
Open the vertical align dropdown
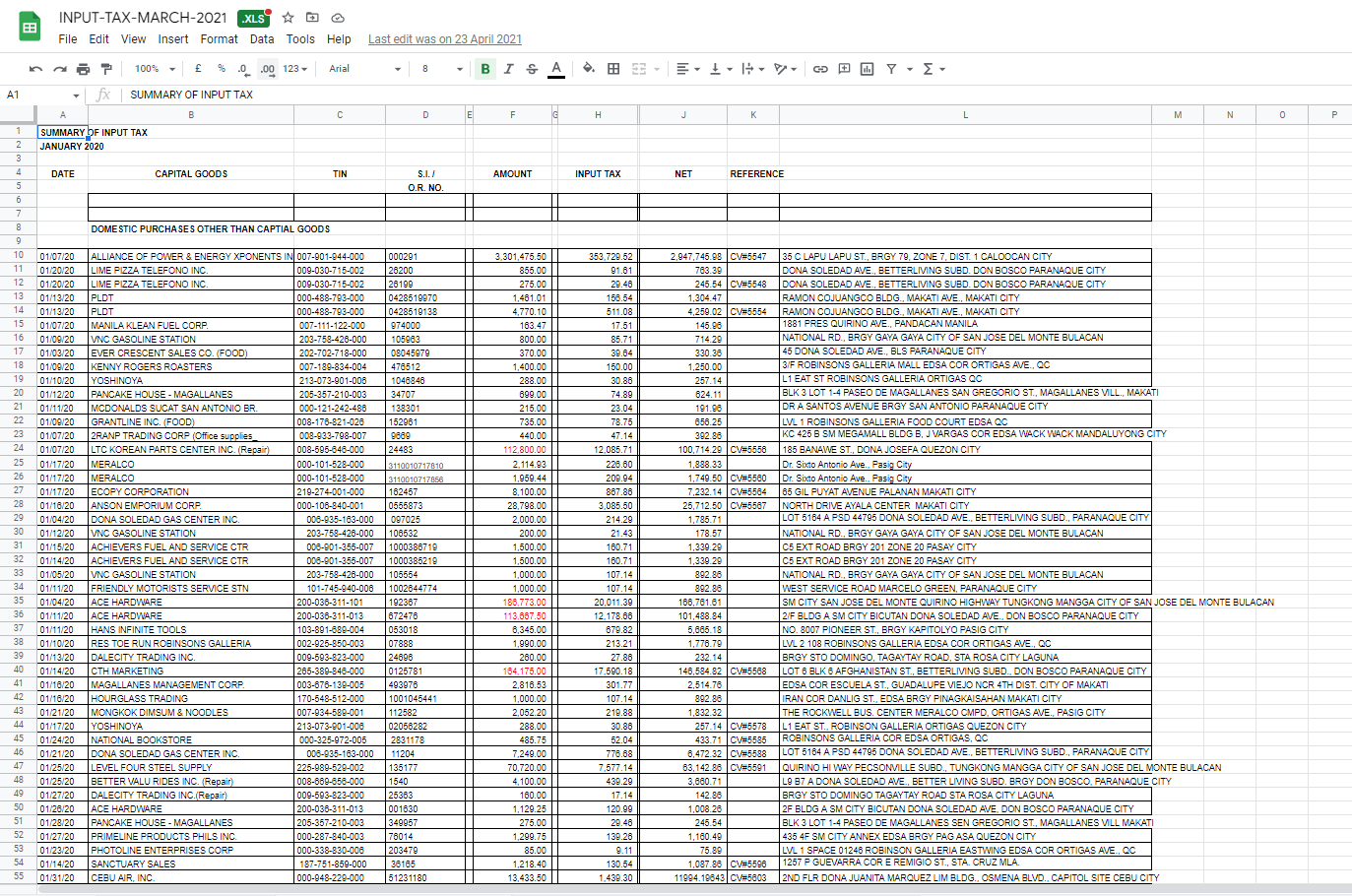point(721,69)
